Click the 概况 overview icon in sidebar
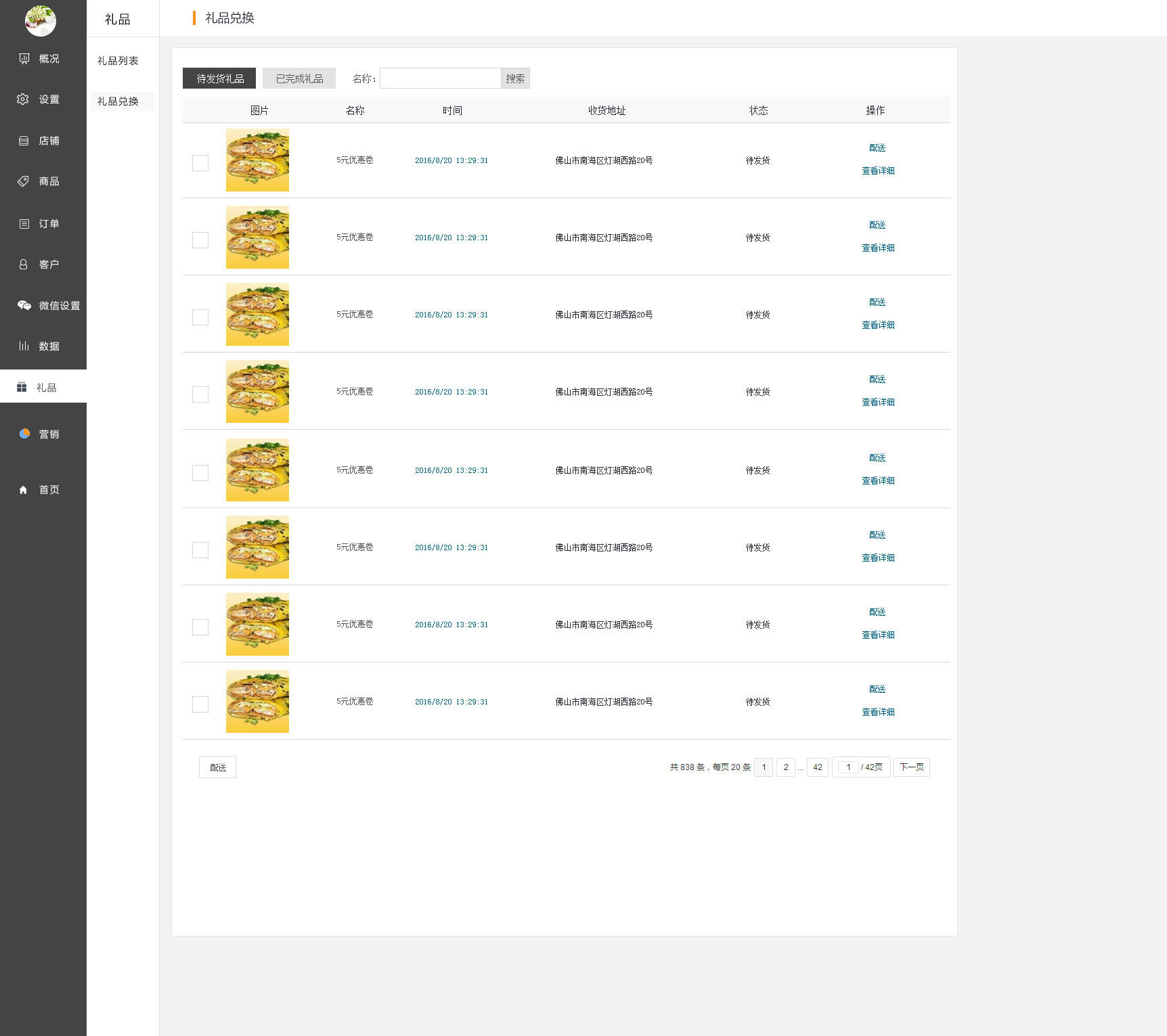Screen dimensions: 1167x1036 [x=24, y=59]
